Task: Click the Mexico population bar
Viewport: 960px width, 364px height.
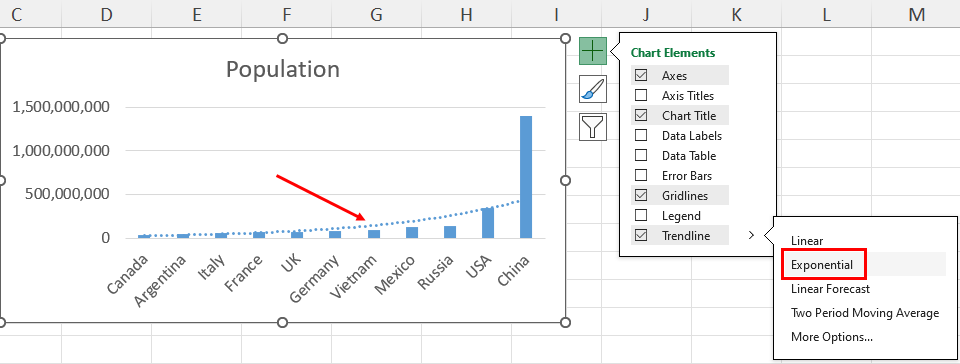Action: 412,232
